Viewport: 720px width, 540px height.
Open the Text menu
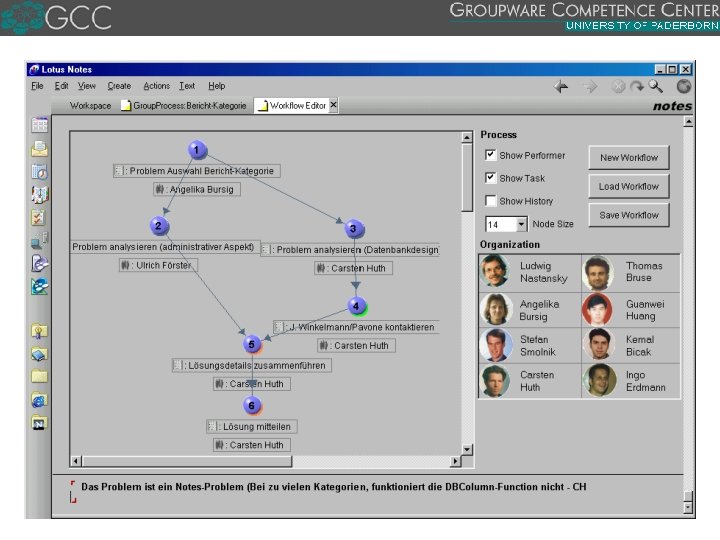tap(187, 86)
